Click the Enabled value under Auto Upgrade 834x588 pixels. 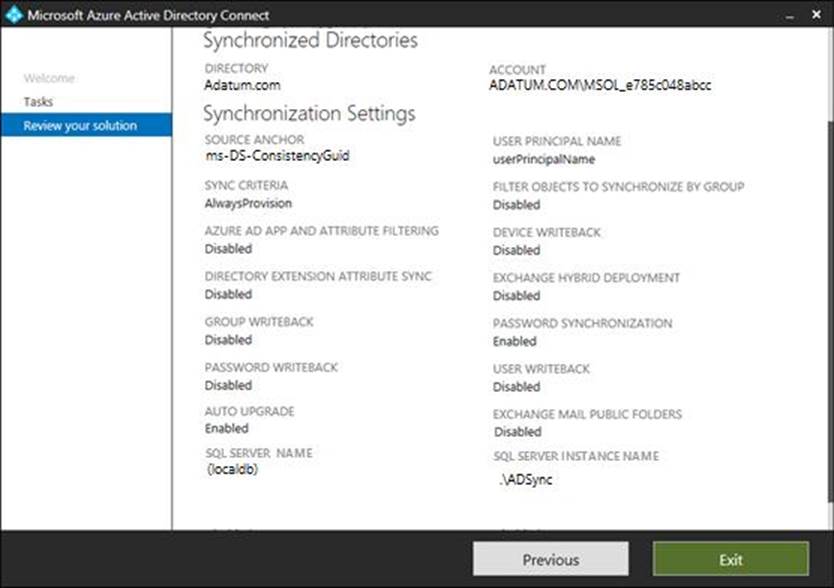(227, 428)
